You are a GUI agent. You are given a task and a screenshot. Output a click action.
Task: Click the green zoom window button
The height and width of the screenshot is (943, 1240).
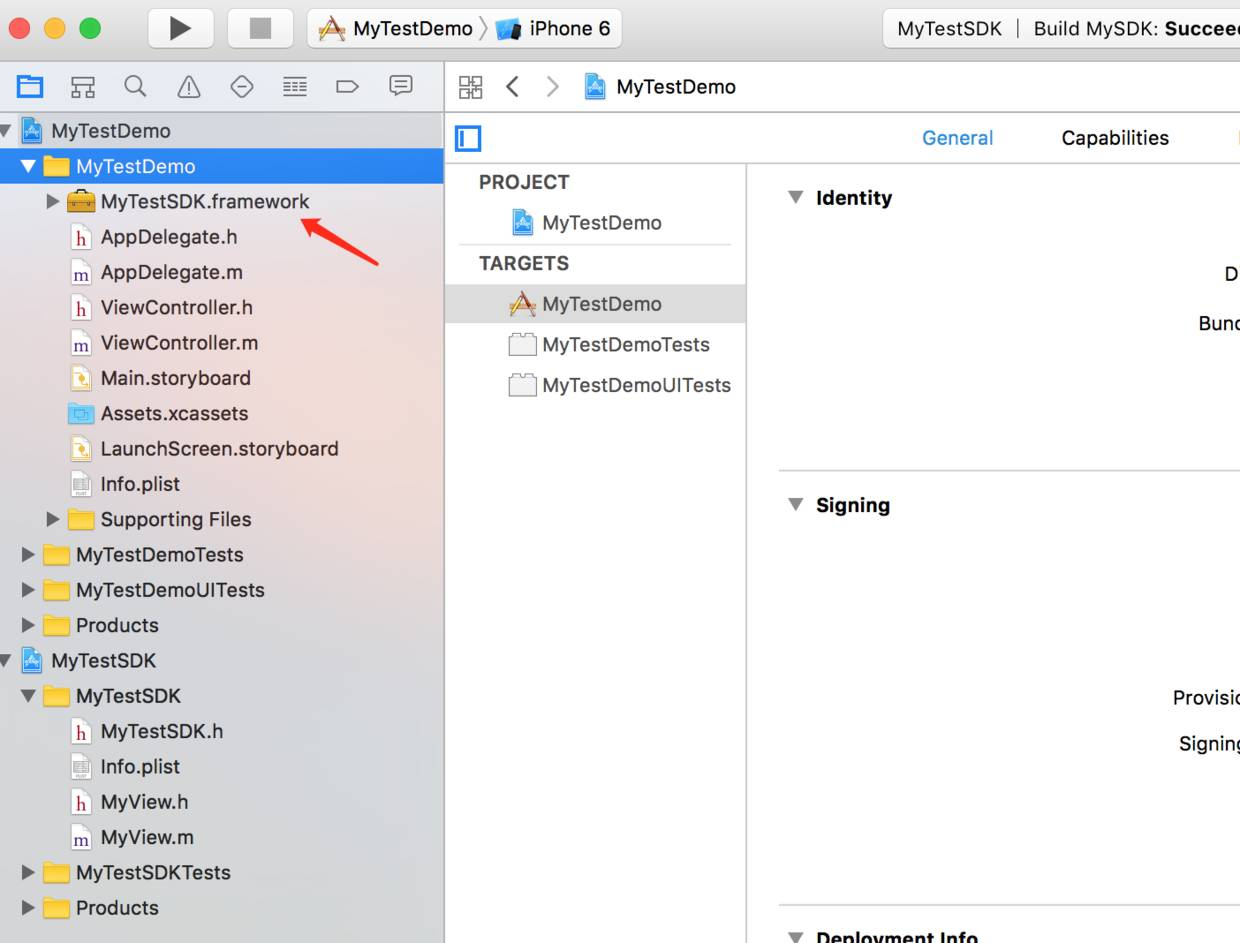click(x=90, y=28)
